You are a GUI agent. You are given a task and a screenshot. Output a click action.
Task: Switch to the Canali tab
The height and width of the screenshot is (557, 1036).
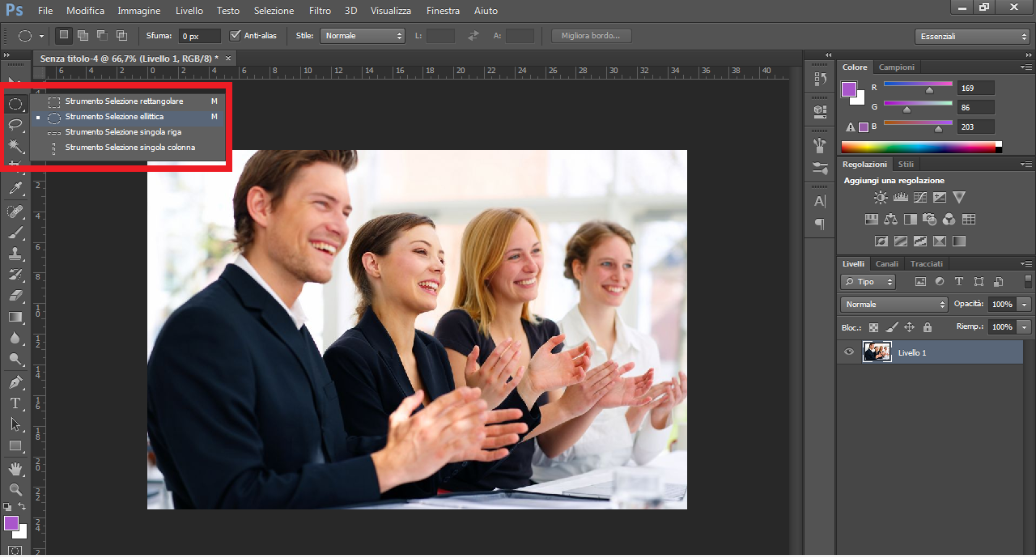[x=887, y=264]
